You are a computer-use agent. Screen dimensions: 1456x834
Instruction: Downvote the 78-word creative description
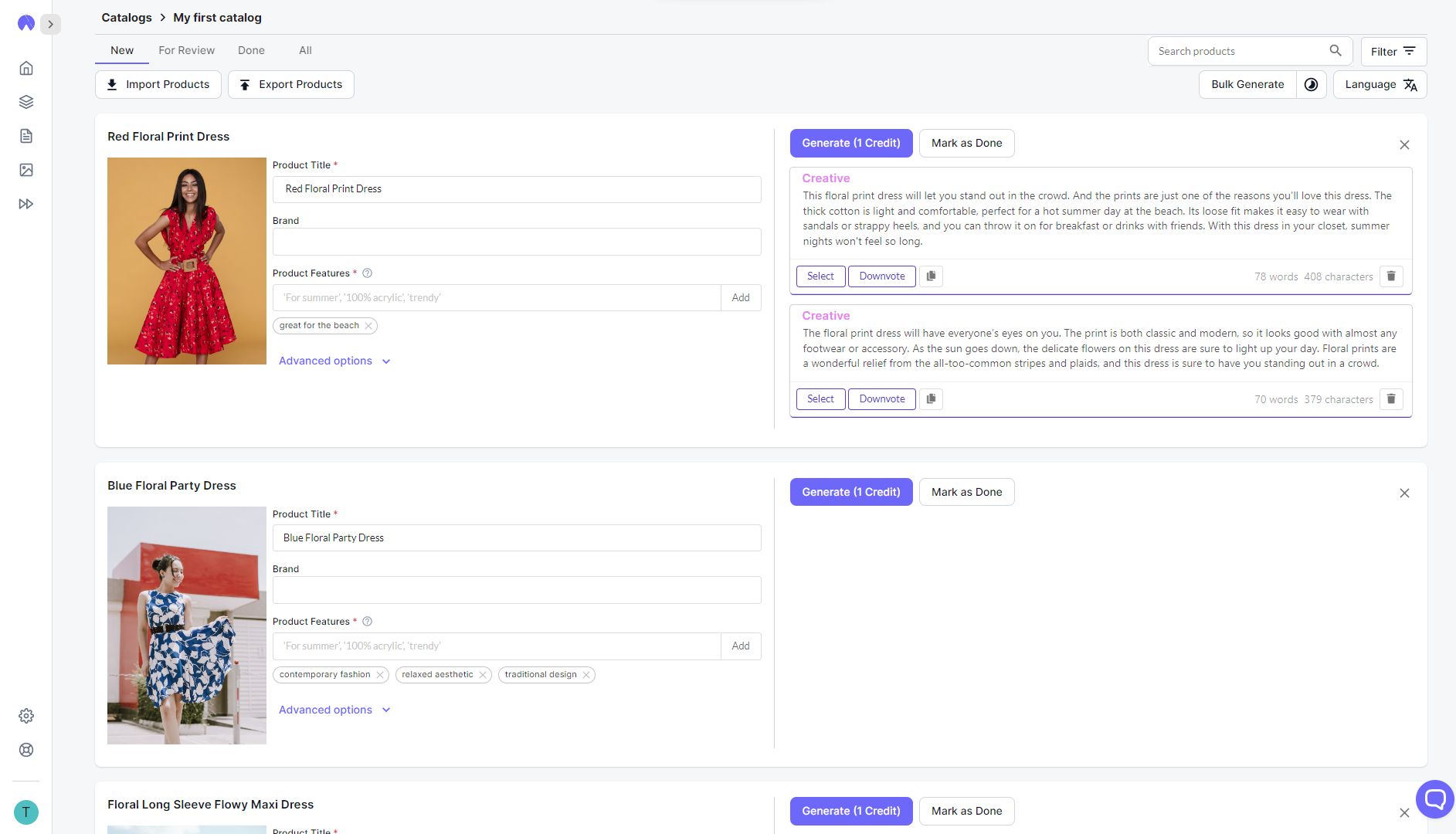[882, 276]
